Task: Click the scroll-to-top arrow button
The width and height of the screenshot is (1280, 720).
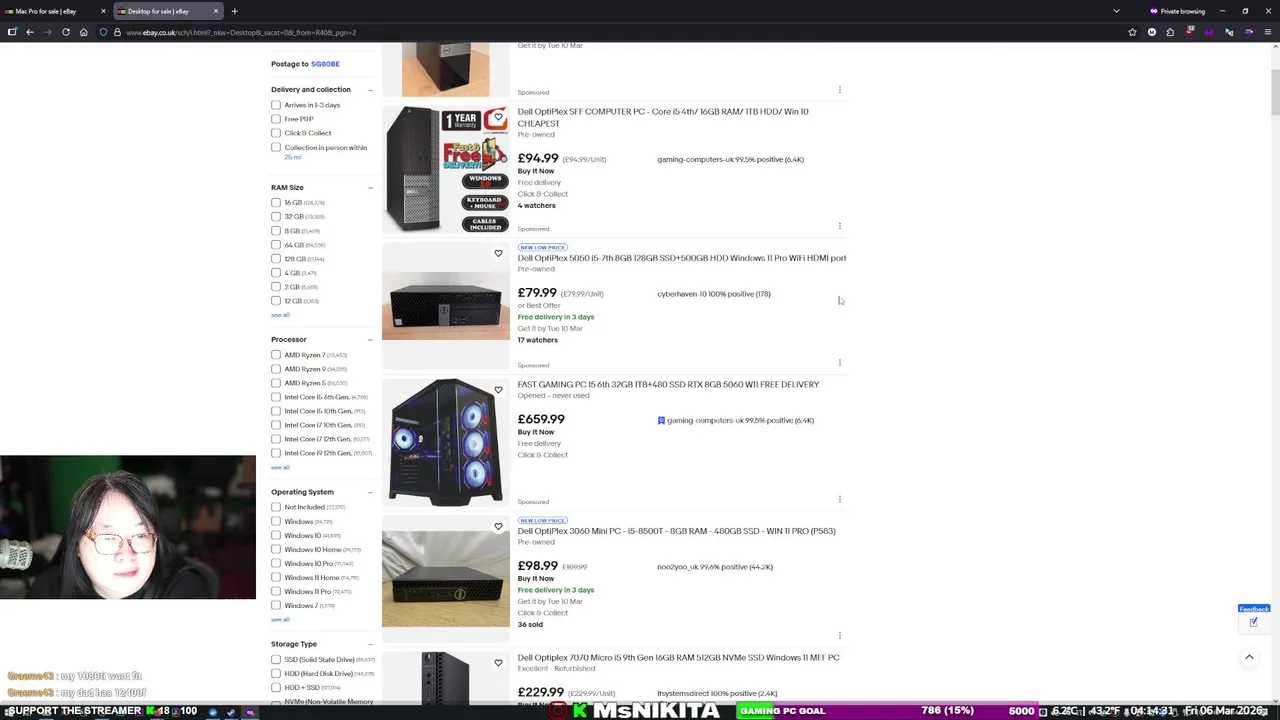Action: (x=1249, y=657)
